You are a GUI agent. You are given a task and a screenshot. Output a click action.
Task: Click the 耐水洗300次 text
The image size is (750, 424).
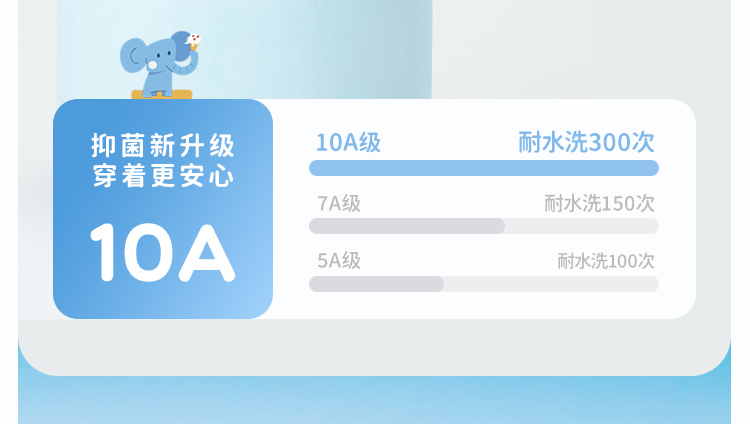[587, 143]
